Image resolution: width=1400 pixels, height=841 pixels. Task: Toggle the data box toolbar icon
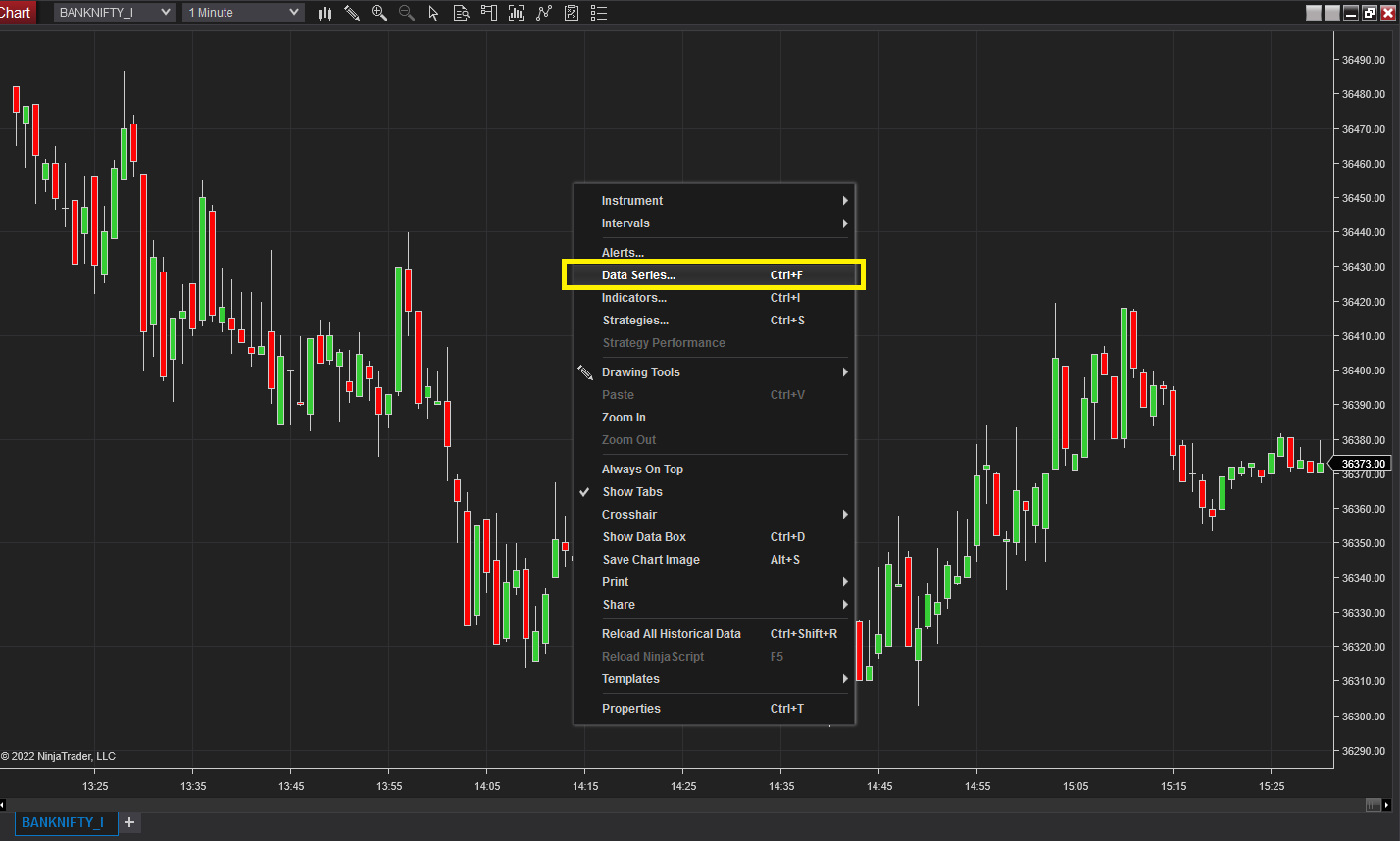click(461, 13)
